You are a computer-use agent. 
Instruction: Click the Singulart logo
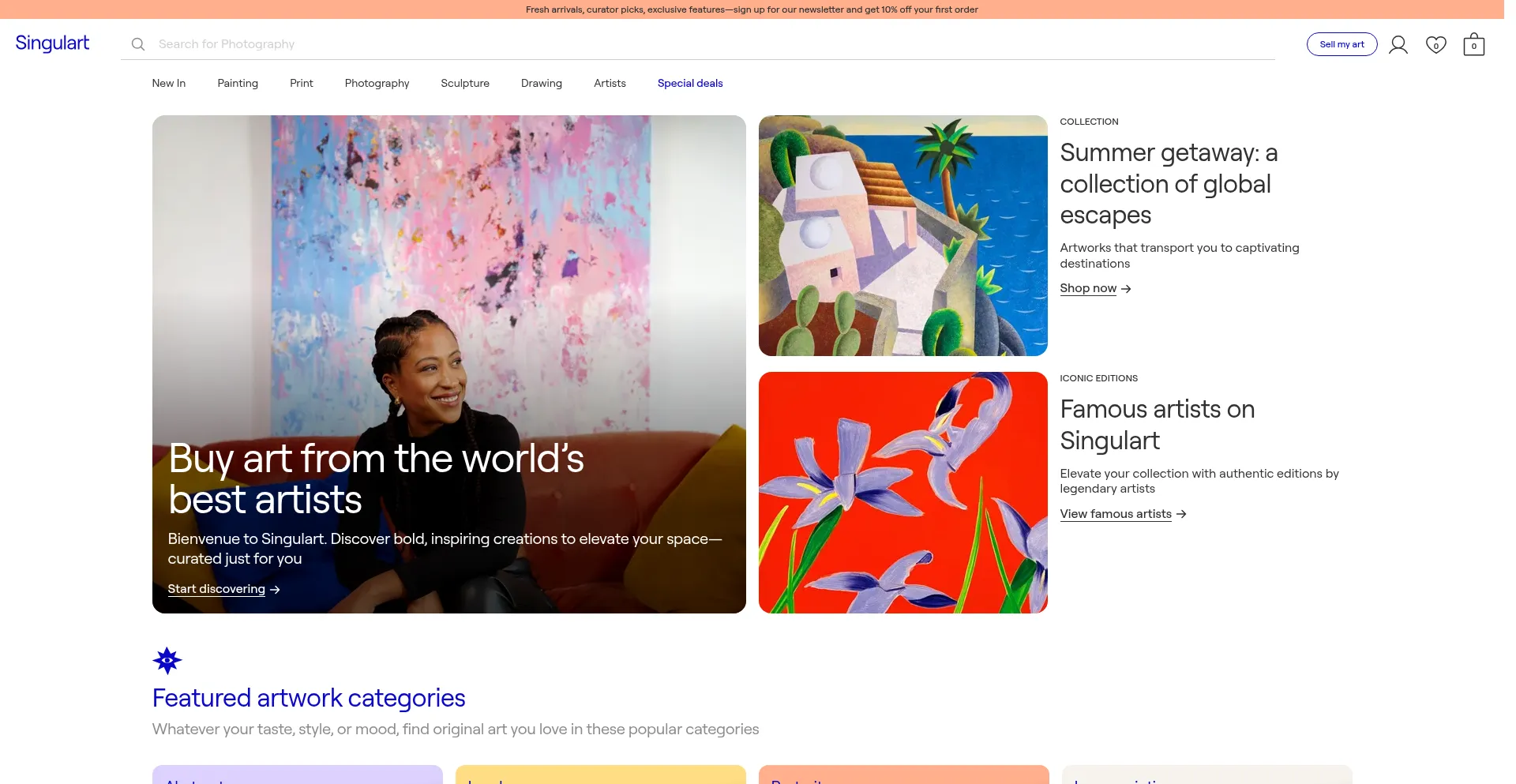(x=52, y=43)
